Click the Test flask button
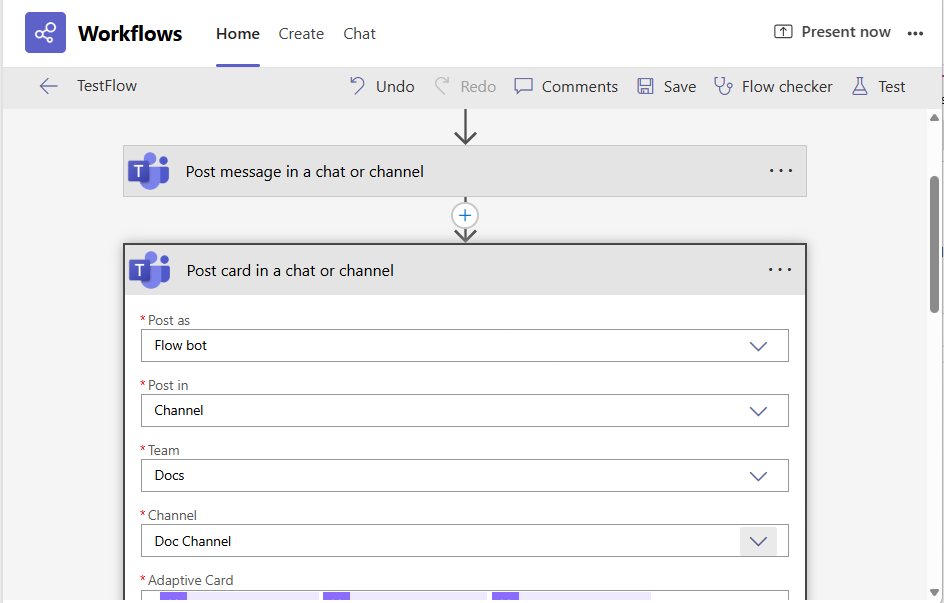Viewport: 944px width, 603px height. 878,87
